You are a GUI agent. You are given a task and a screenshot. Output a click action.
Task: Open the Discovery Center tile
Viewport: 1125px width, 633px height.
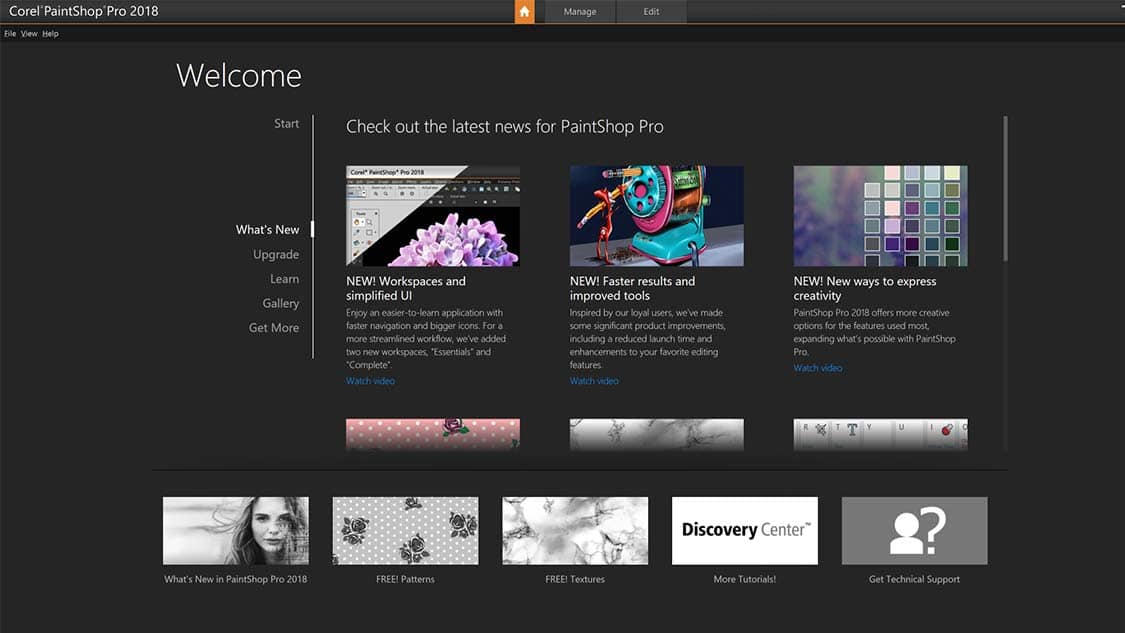[745, 531]
